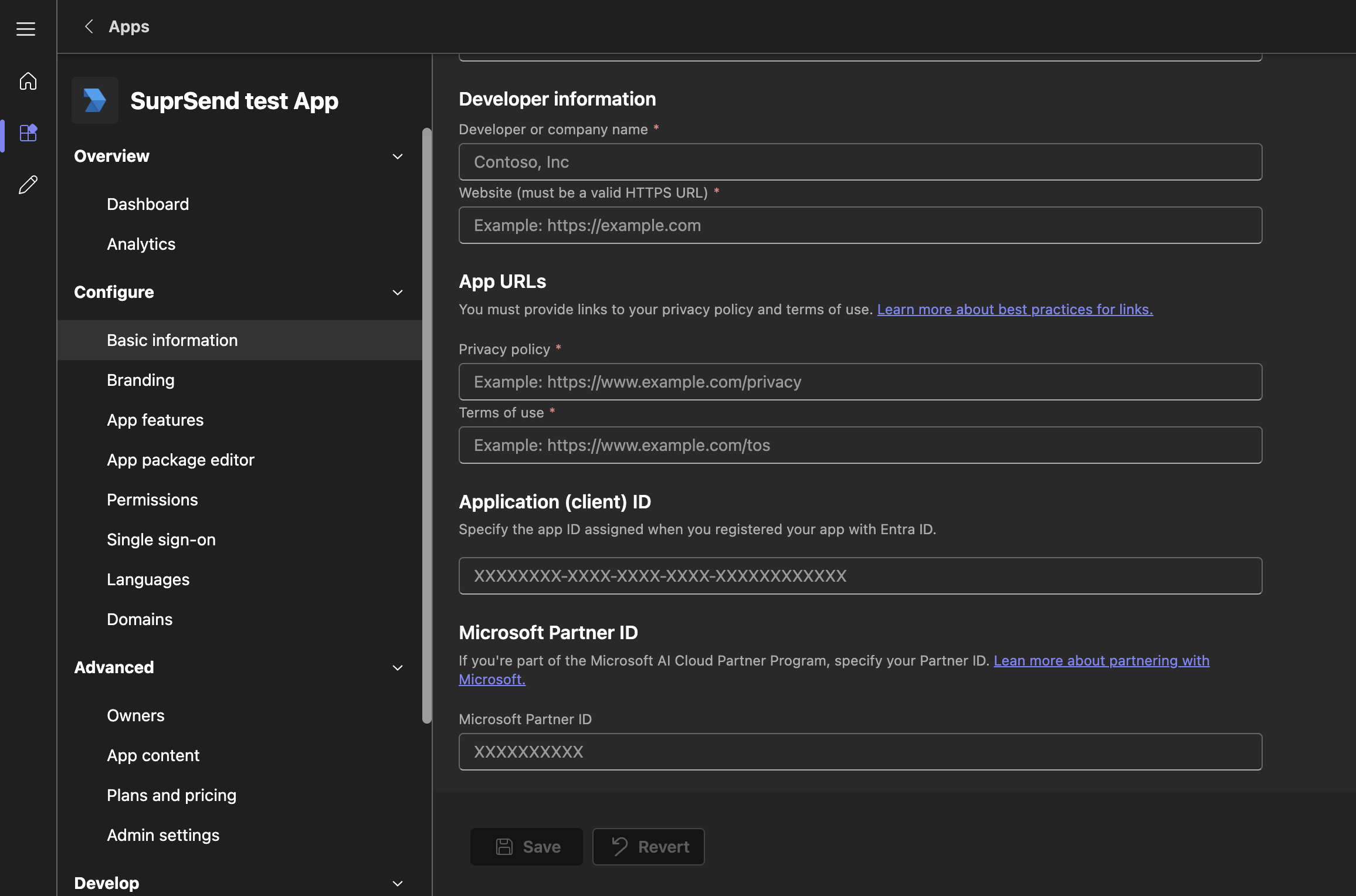1356x896 pixels.
Task: Open the Languages page
Action: click(148, 579)
